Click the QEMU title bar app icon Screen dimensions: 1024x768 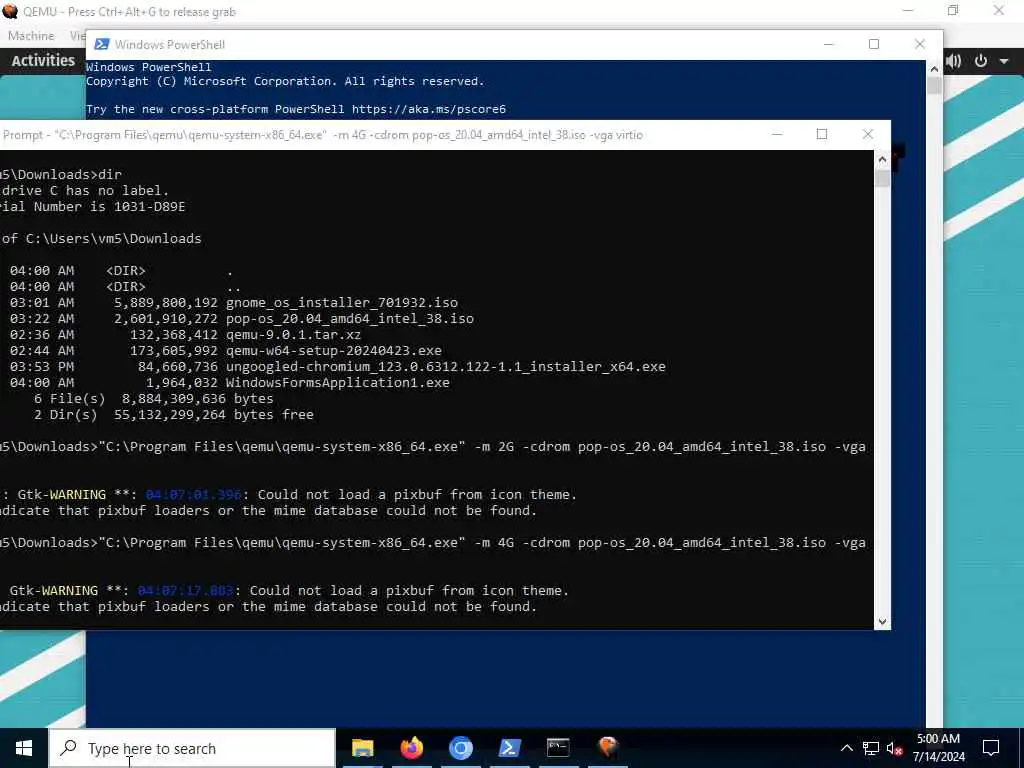(10, 11)
